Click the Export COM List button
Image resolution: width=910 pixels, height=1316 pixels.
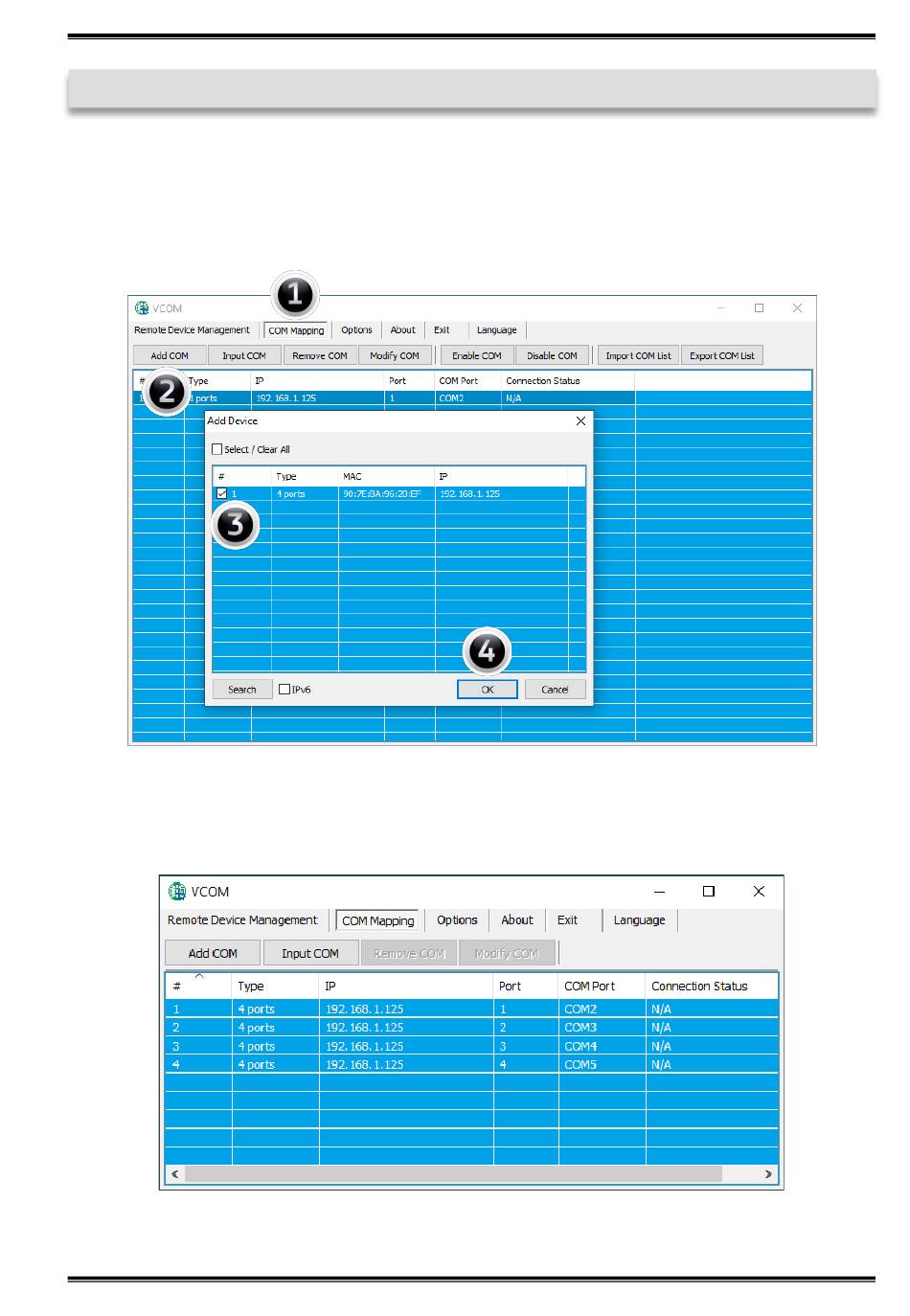(722, 355)
